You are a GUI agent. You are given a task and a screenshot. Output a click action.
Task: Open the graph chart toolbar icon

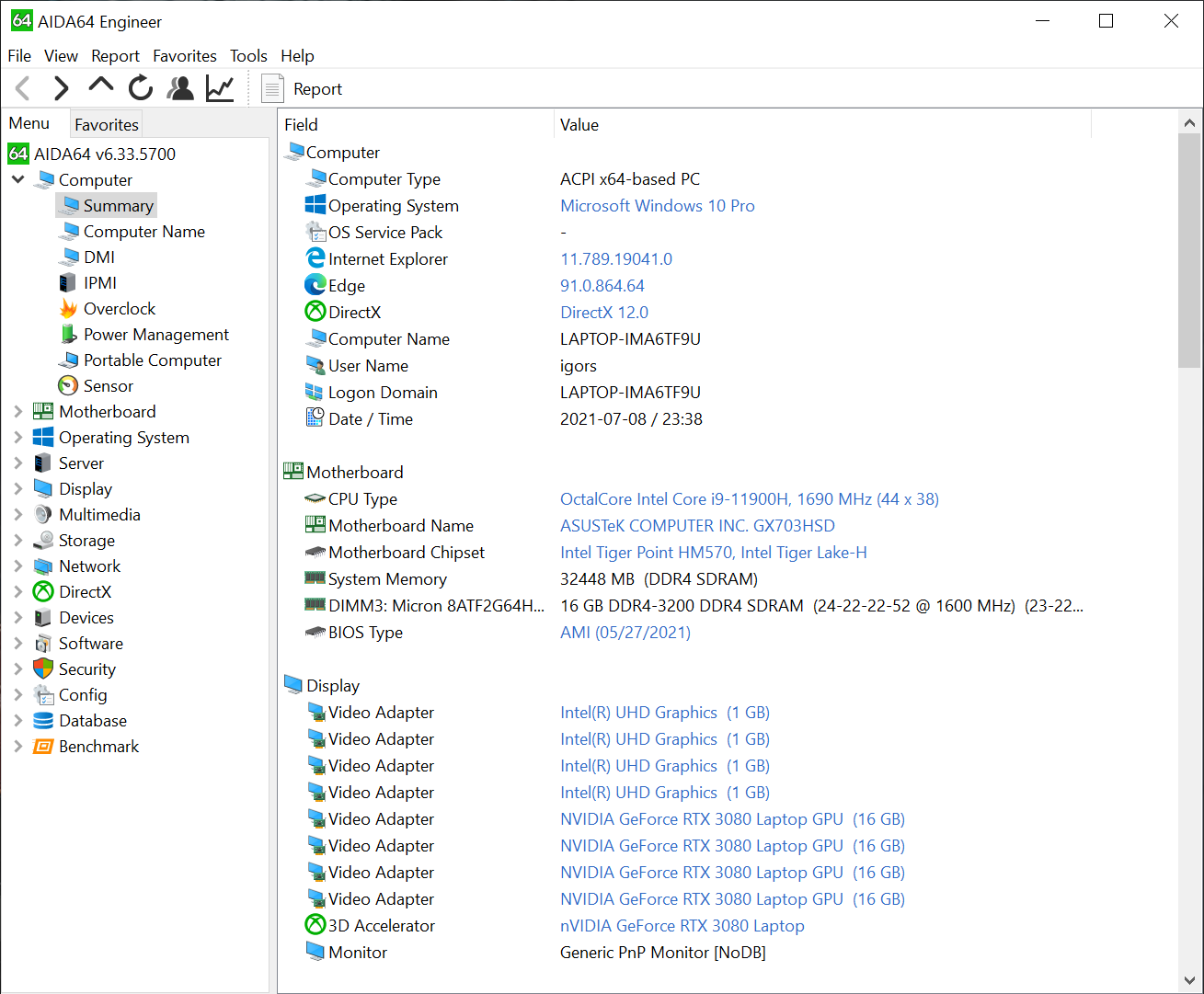(221, 88)
